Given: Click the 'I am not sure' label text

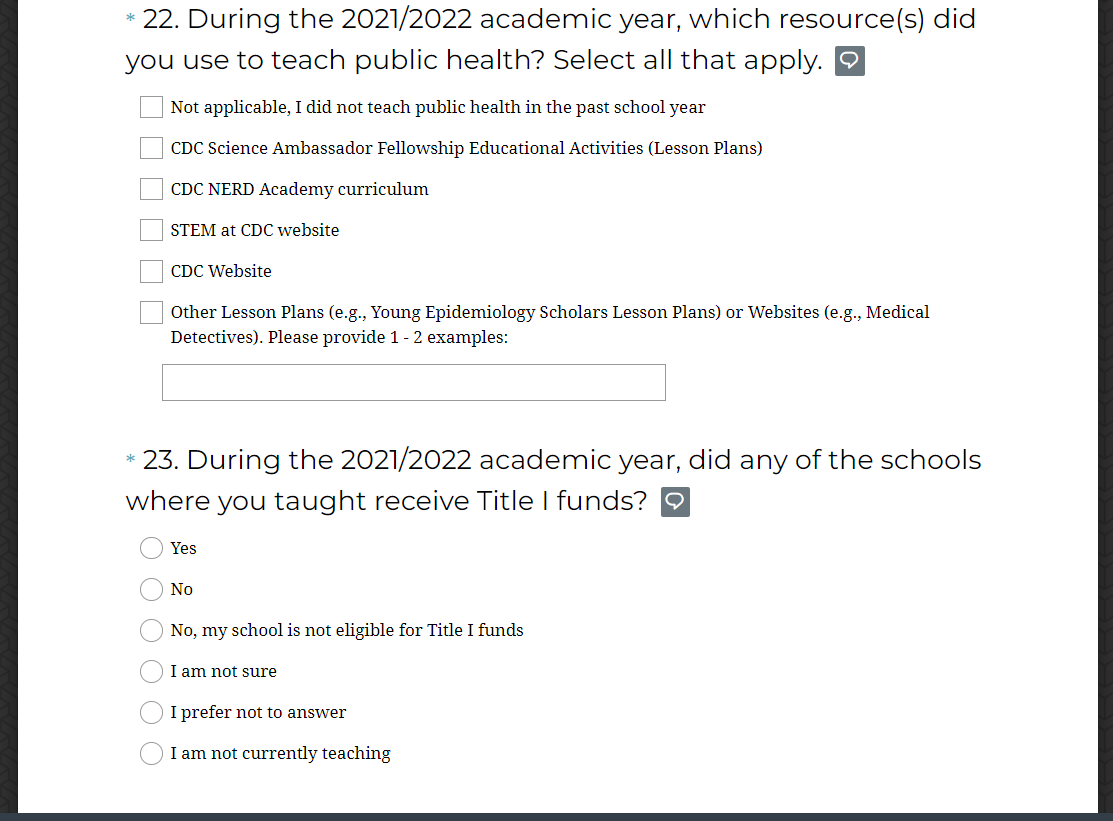Looking at the screenshot, I should click(x=223, y=672).
